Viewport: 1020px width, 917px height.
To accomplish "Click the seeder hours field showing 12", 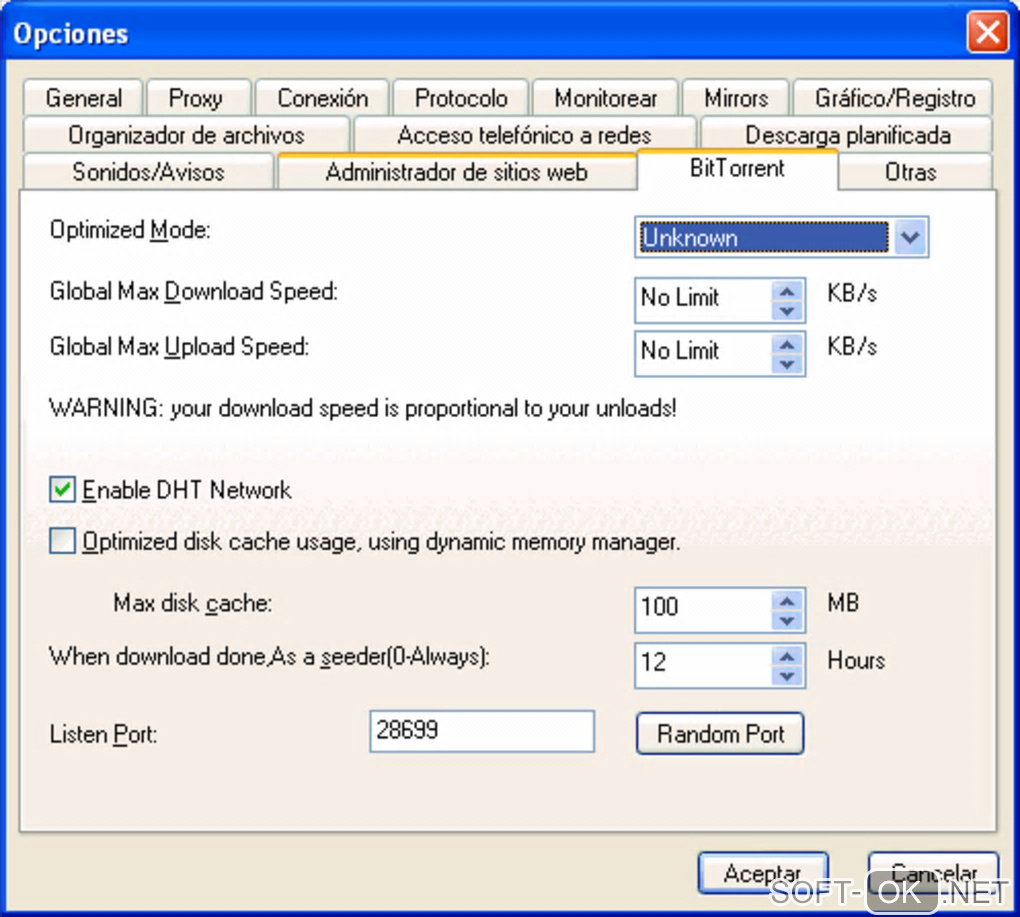I will 705,665.
